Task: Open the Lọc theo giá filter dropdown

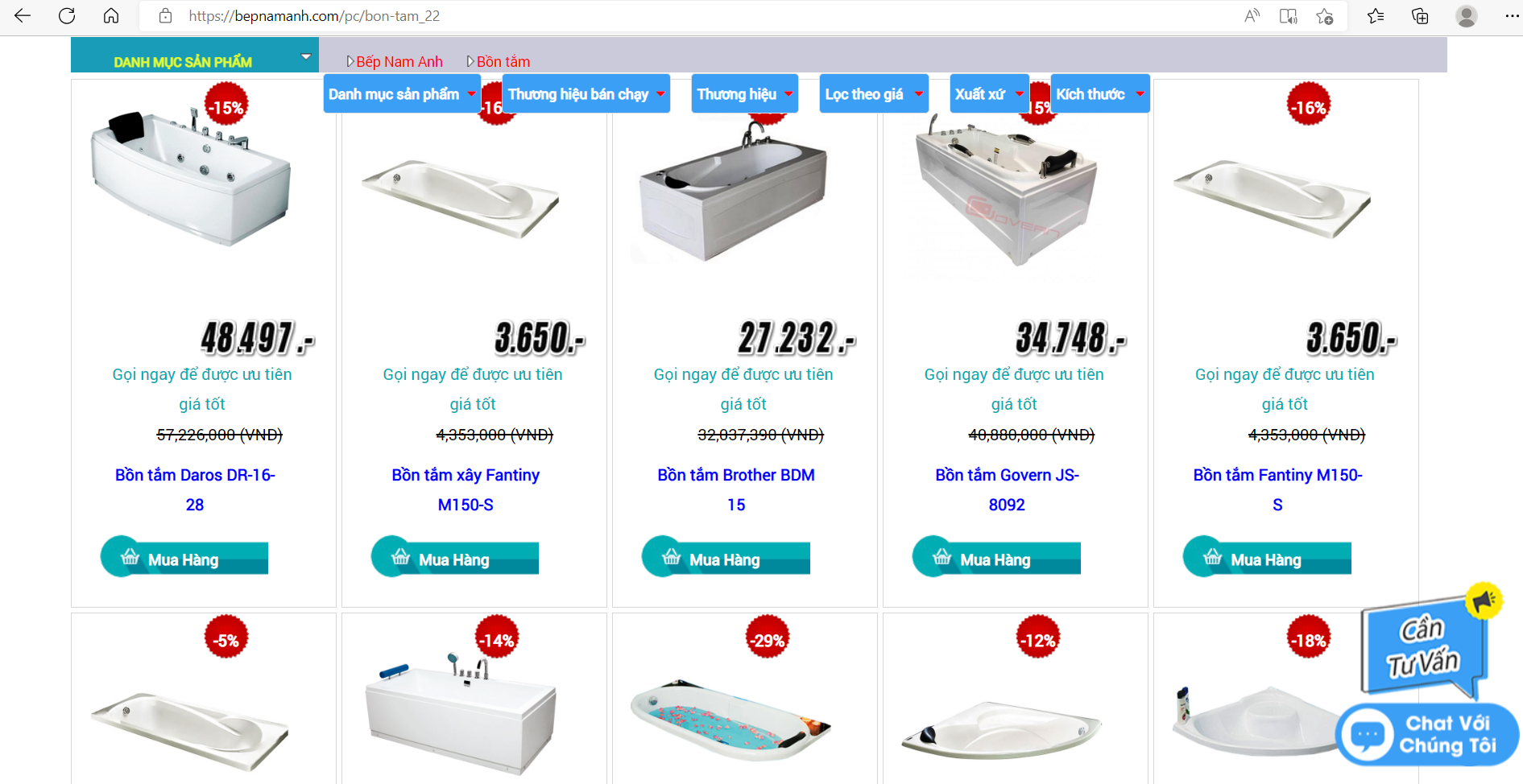Action: point(874,94)
